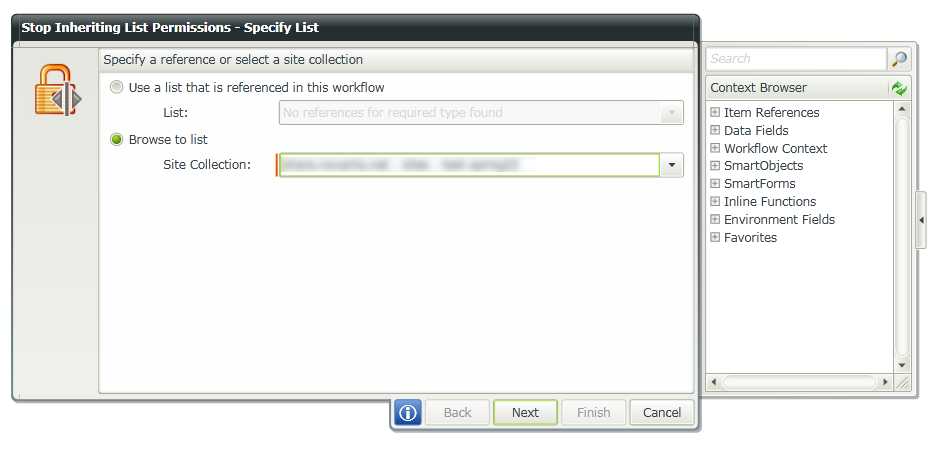Viewport: 937px width, 462px height.
Task: Select the 'Browse to list' option
Action: coord(117,139)
